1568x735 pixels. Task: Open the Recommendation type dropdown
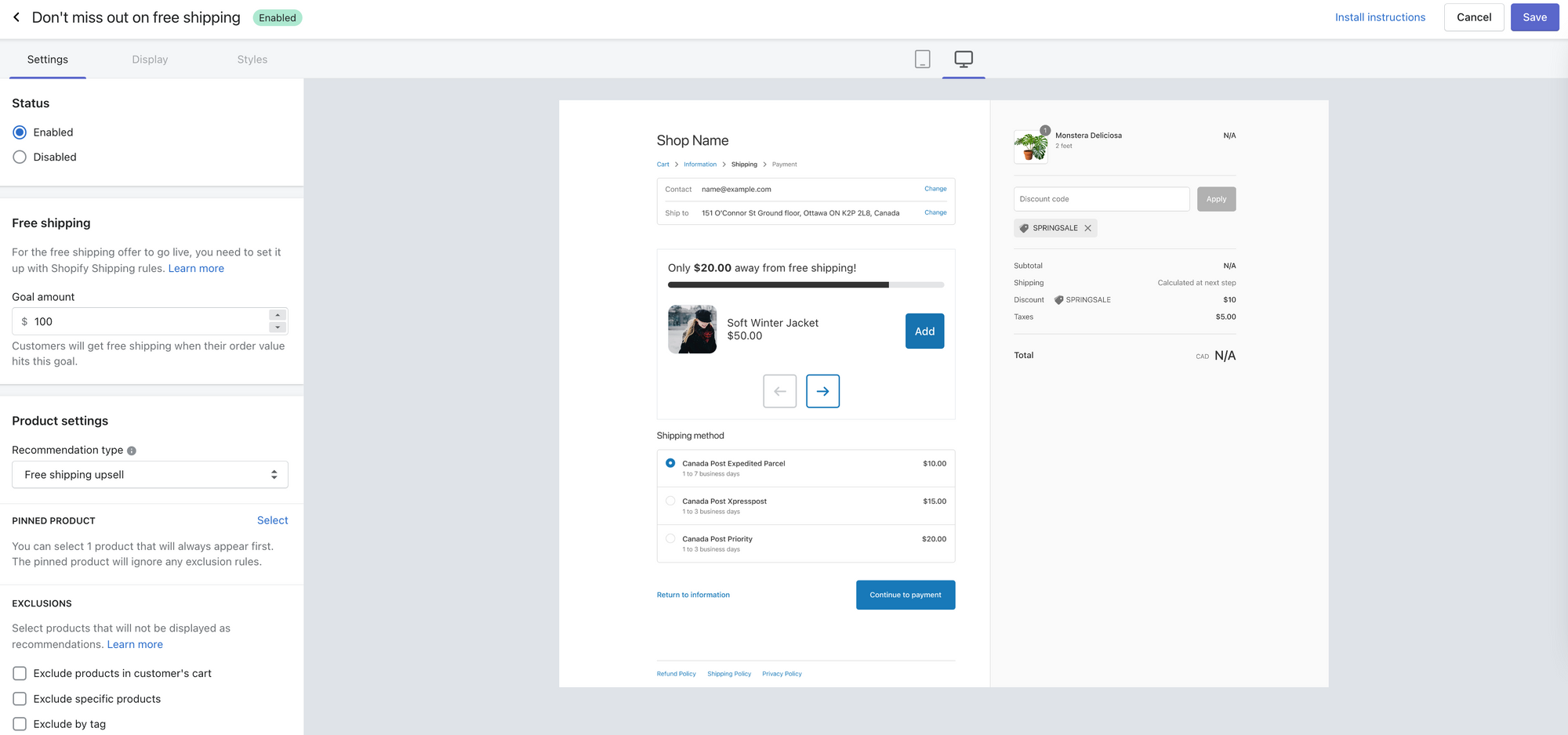coord(149,474)
